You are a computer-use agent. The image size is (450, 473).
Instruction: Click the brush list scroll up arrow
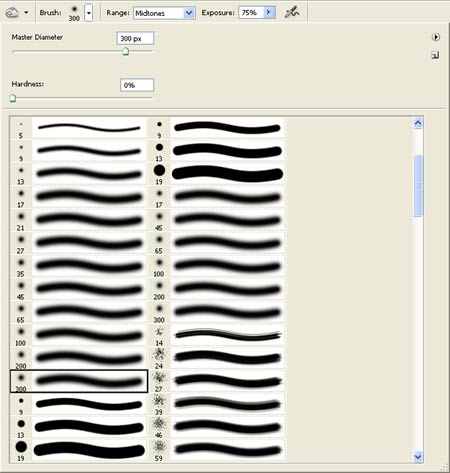click(418, 123)
